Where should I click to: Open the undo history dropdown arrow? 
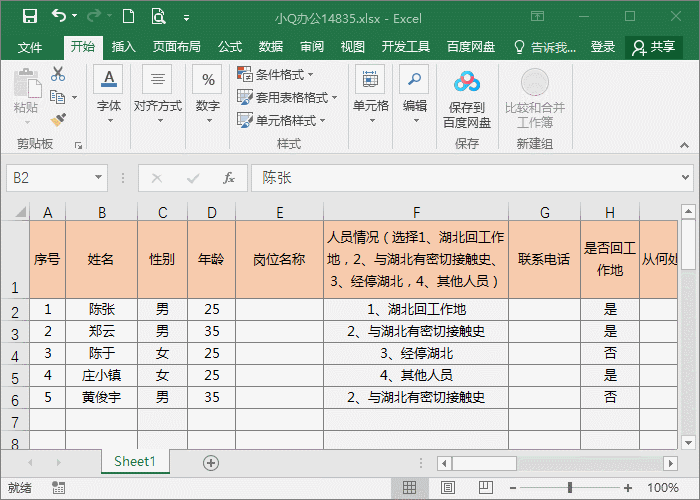click(75, 16)
